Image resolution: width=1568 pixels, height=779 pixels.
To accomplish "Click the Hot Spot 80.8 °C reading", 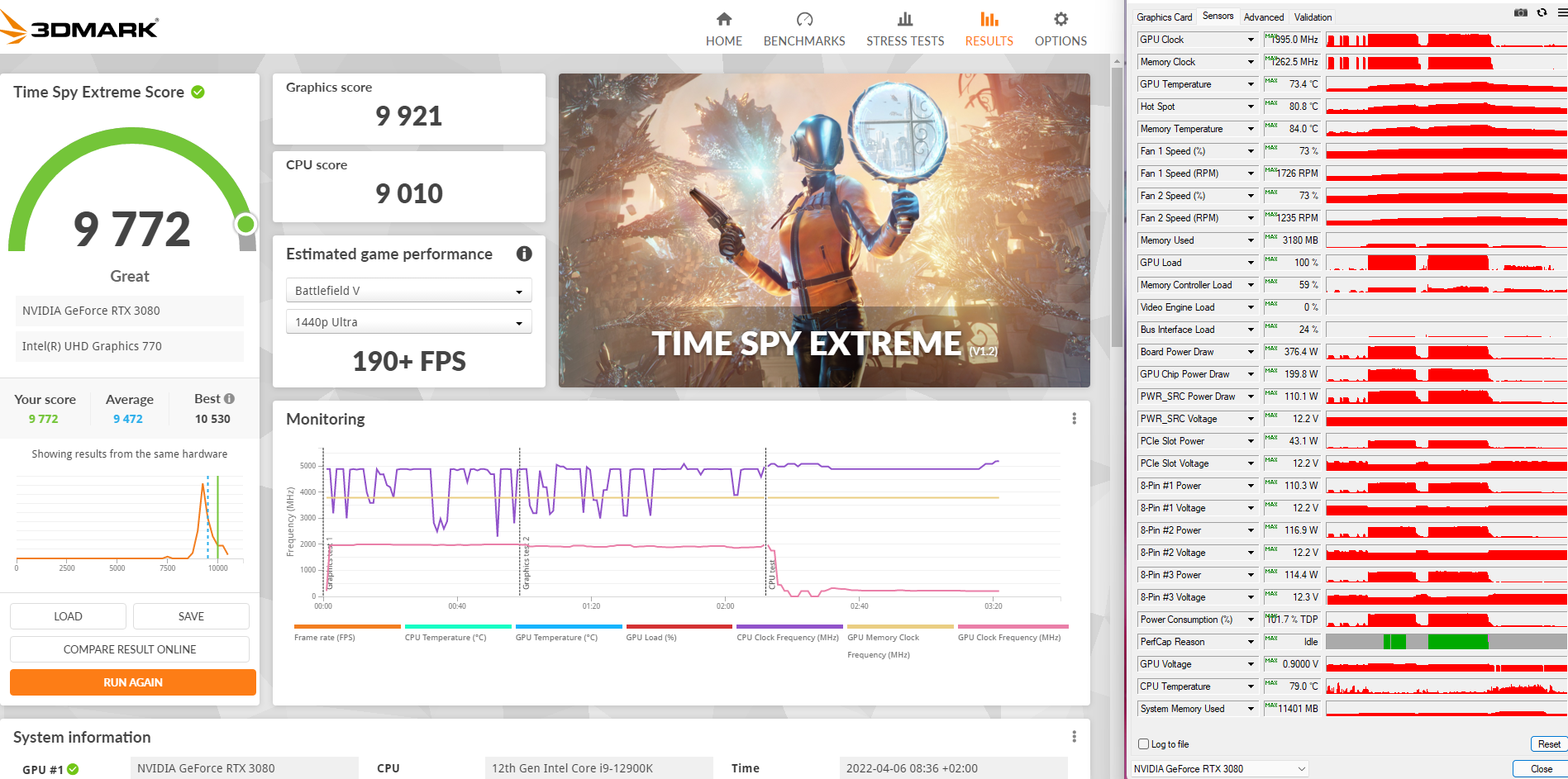I will click(1292, 107).
